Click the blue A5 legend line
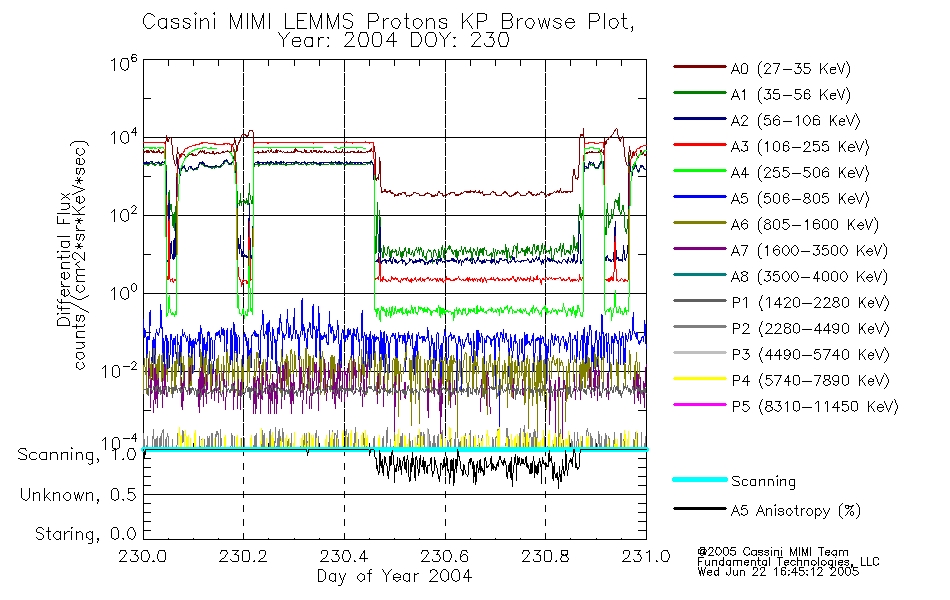This screenshot has width=950, height=600. click(x=700, y=197)
